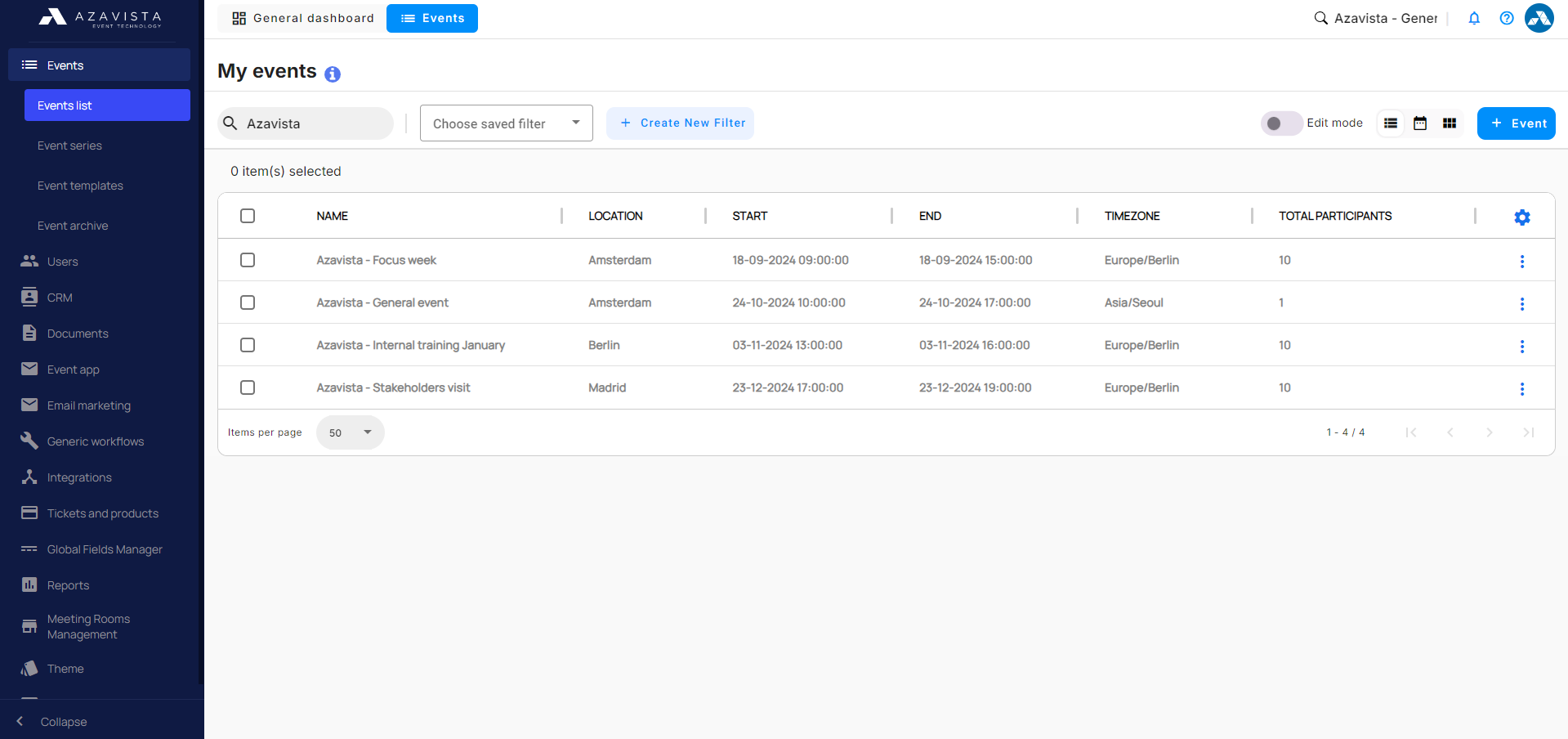Open actions menu for Stakeholders visit
Viewport: 1568px width, 739px height.
tap(1522, 389)
